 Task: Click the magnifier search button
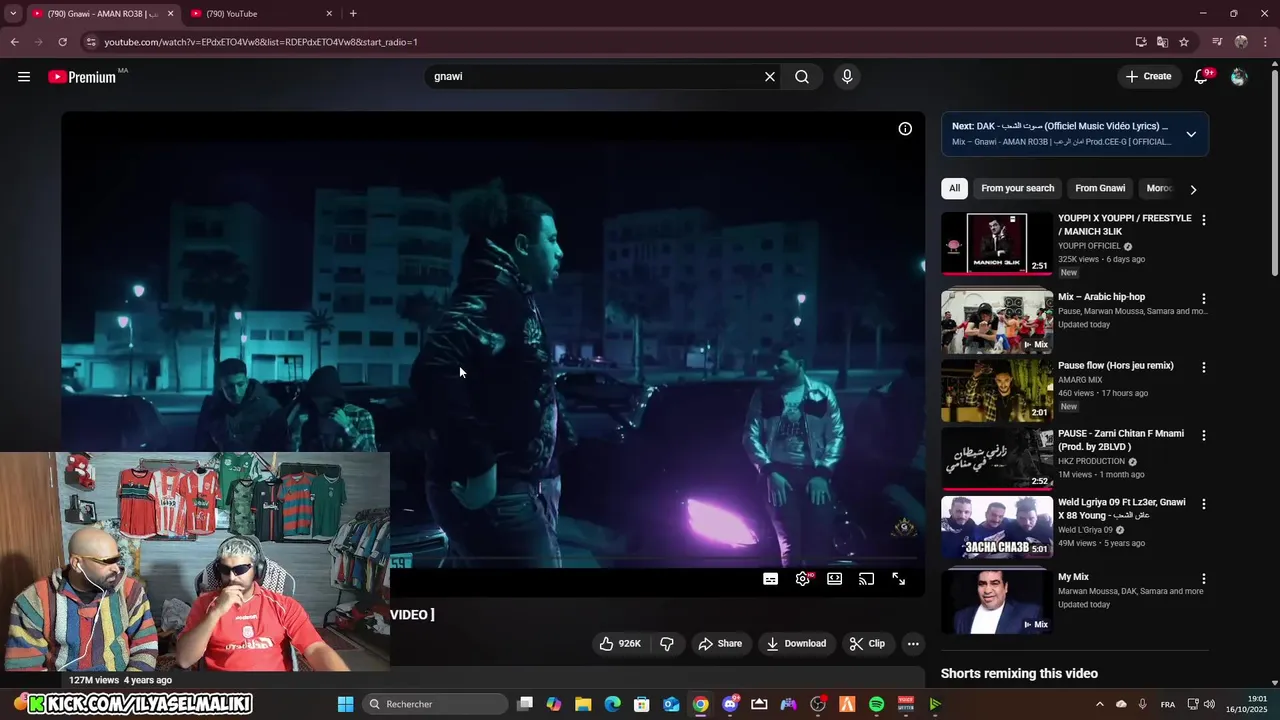click(x=802, y=76)
